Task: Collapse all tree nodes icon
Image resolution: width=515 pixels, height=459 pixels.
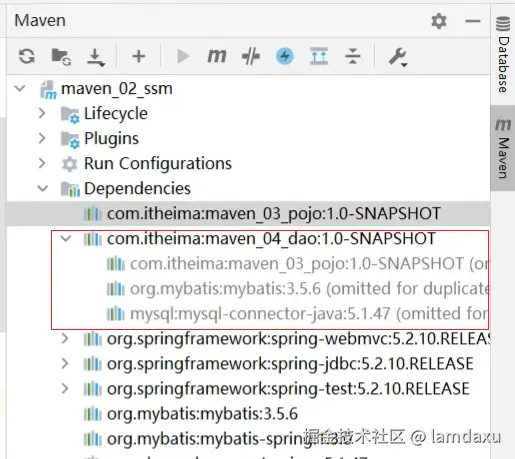Action: pyautogui.click(x=353, y=56)
